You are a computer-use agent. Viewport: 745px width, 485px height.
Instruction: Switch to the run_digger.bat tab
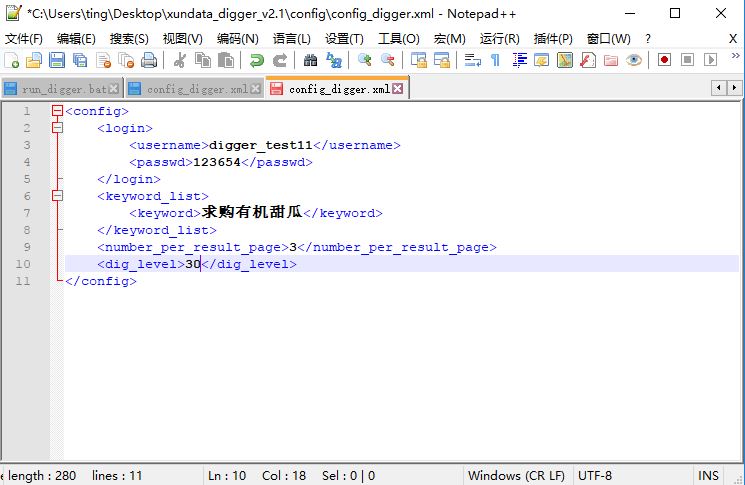click(62, 89)
